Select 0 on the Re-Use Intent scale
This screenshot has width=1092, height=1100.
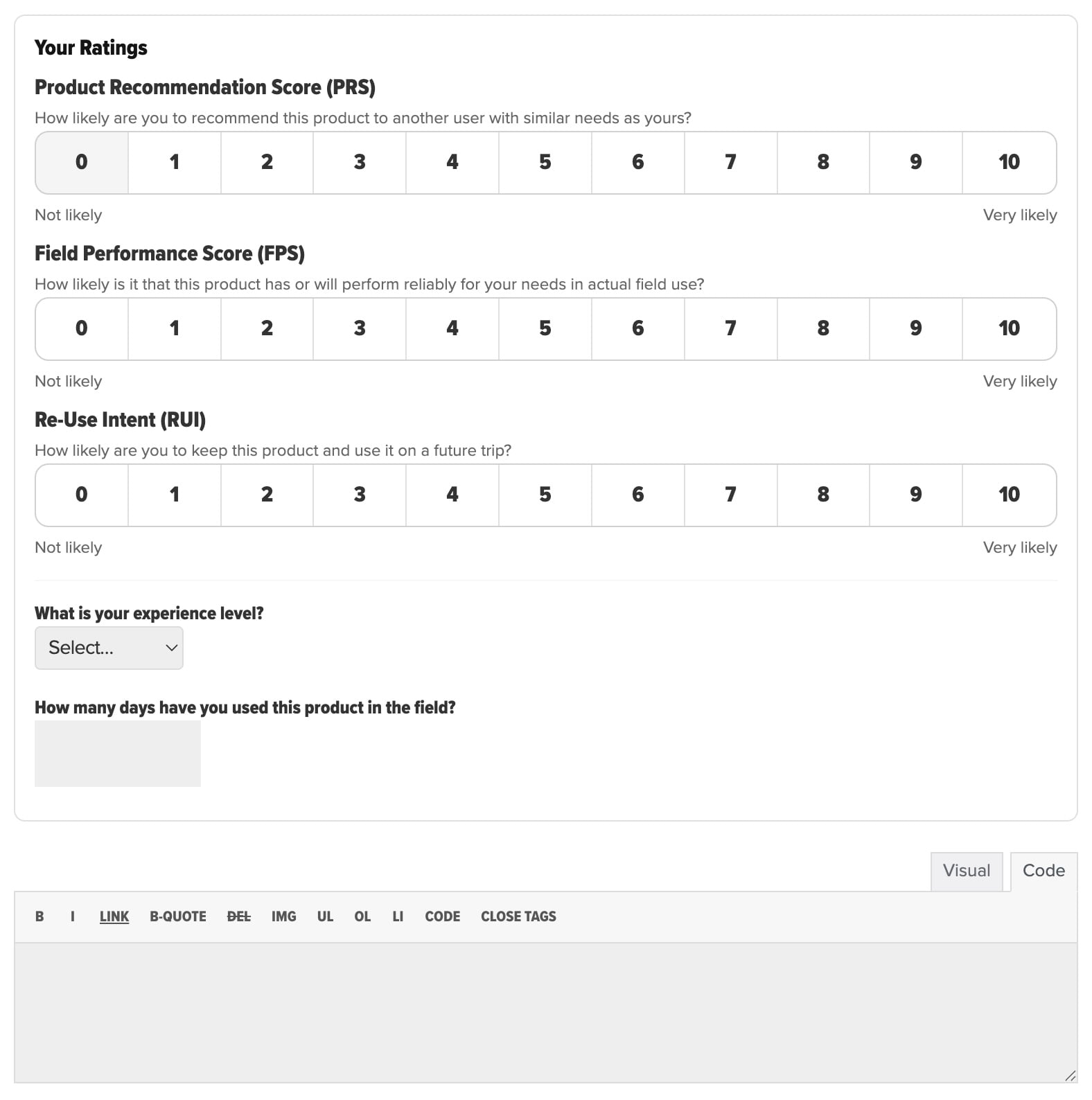click(x=81, y=495)
